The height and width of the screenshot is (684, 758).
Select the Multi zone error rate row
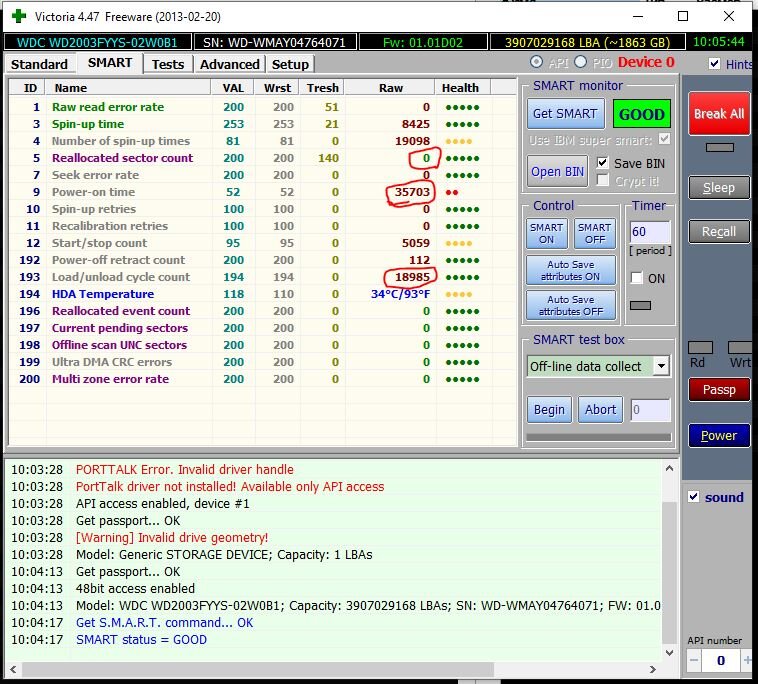[262, 379]
